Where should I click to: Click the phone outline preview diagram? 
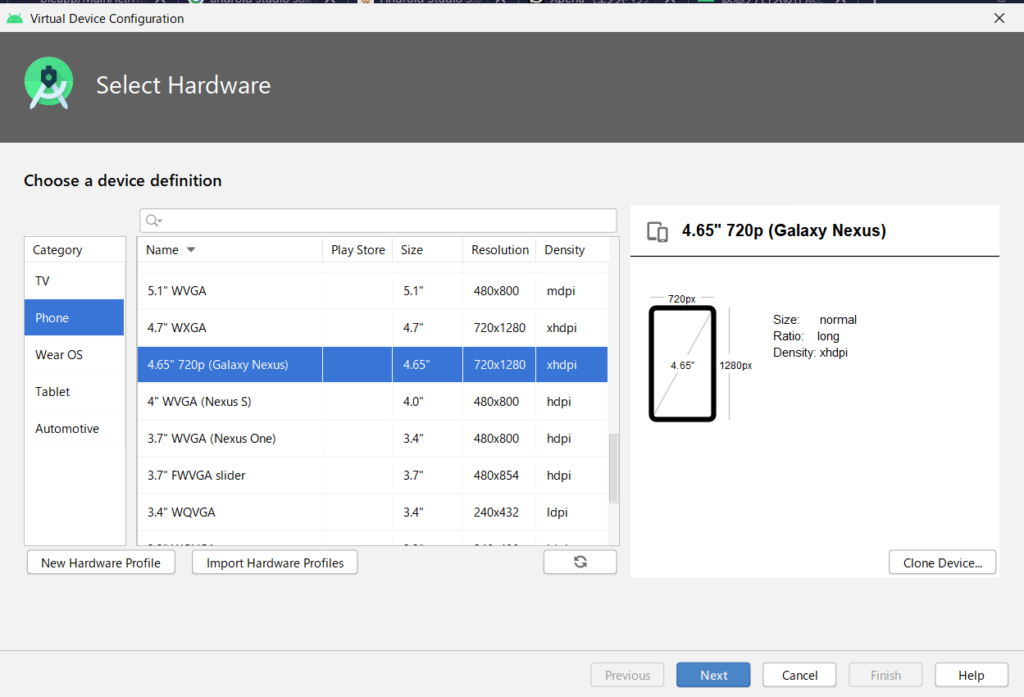click(682, 364)
